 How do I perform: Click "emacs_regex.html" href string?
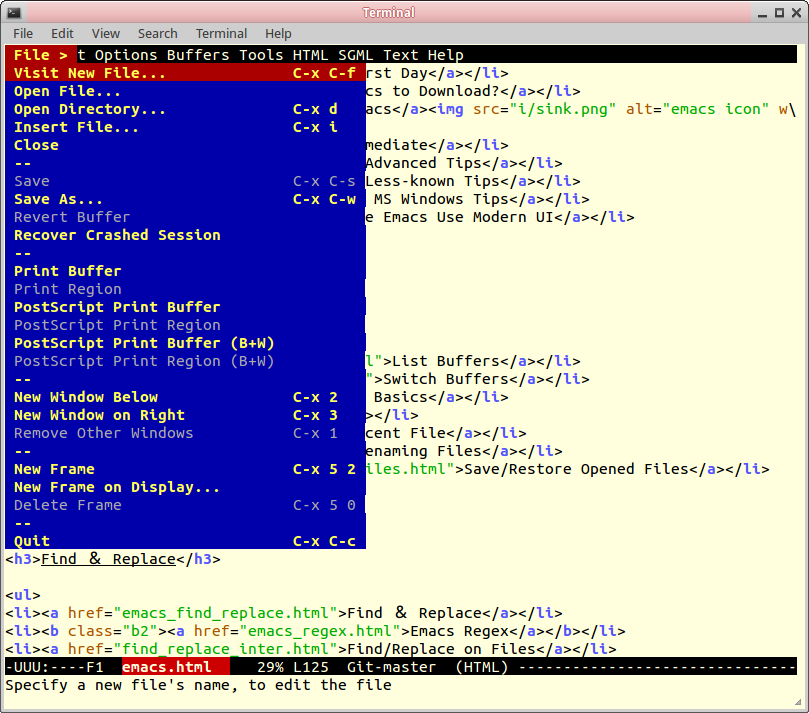324,631
